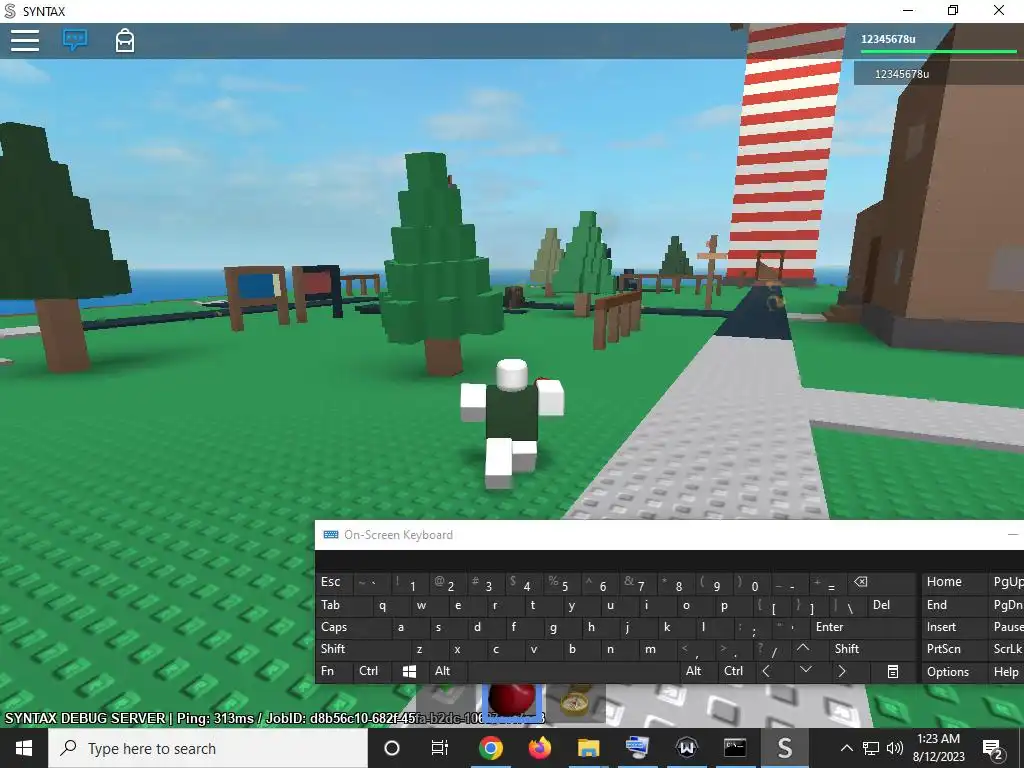Launch Firefox from taskbar
This screenshot has height=768, width=1024.
point(539,748)
